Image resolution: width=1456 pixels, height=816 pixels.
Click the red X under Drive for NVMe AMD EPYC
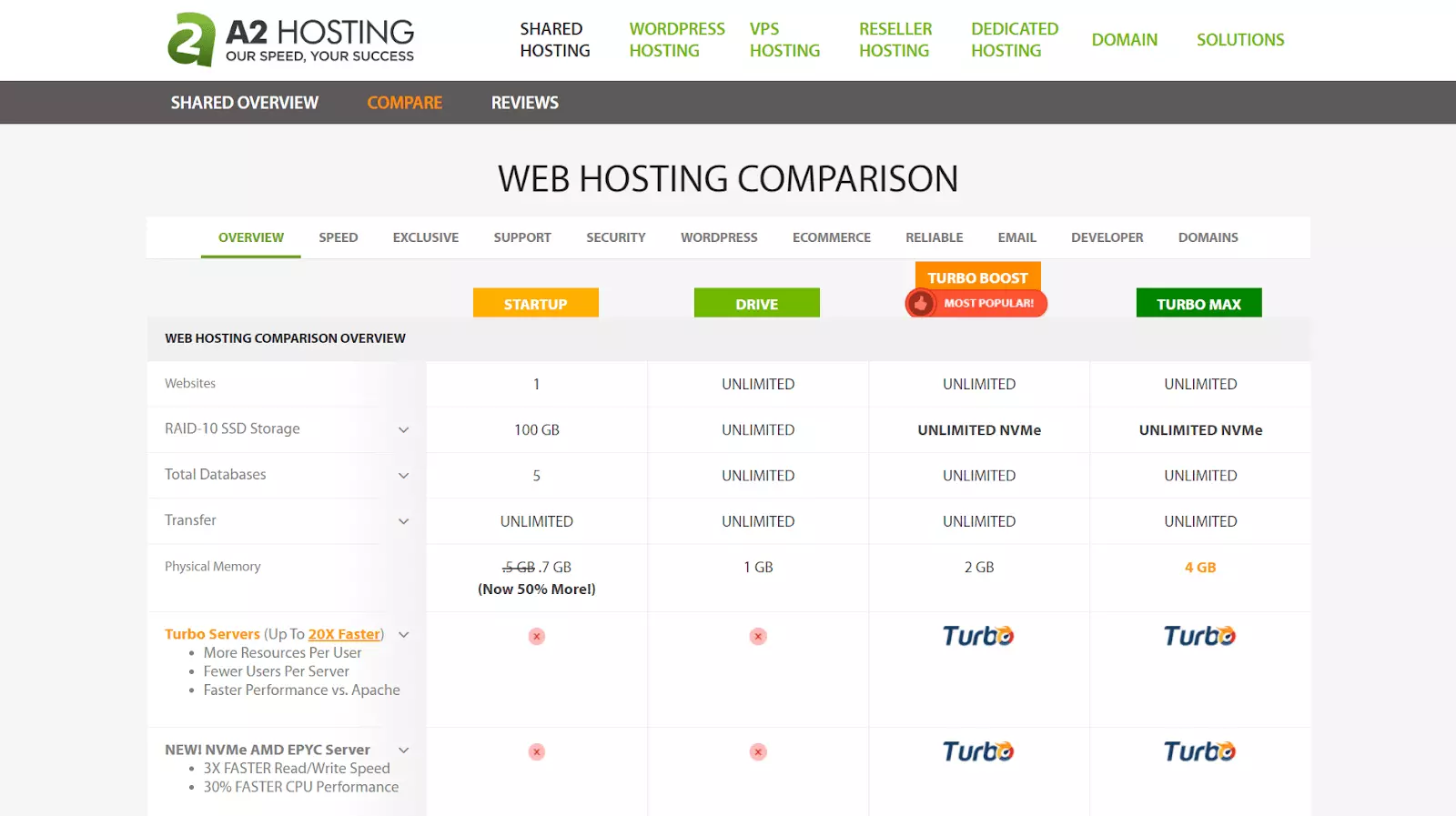point(758,751)
